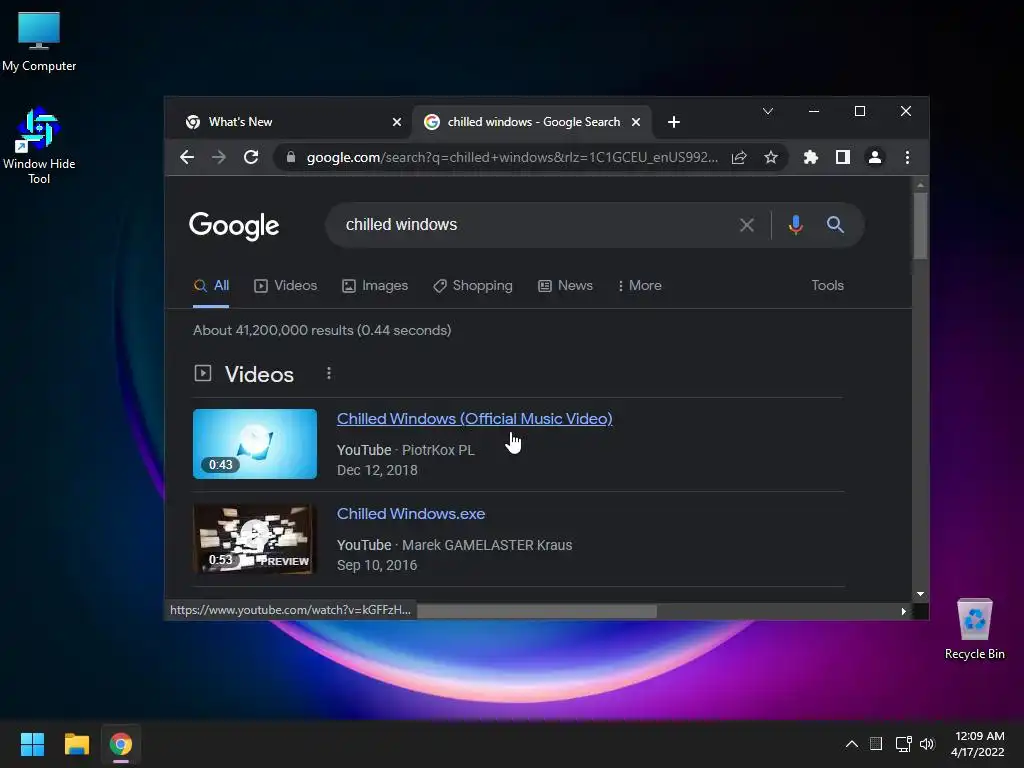Screen dimensions: 1024x768
Task: Click the scroll up arrow
Action: [920, 185]
